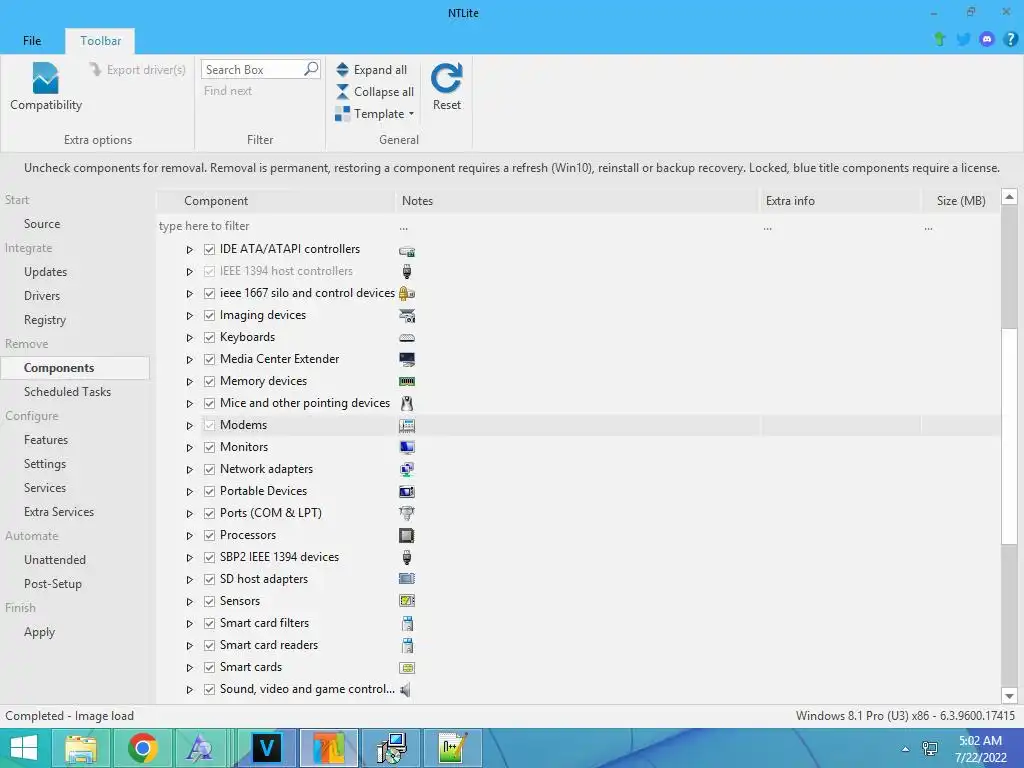Toggle the Sensors checkbox
The width and height of the screenshot is (1024, 768).
point(209,601)
